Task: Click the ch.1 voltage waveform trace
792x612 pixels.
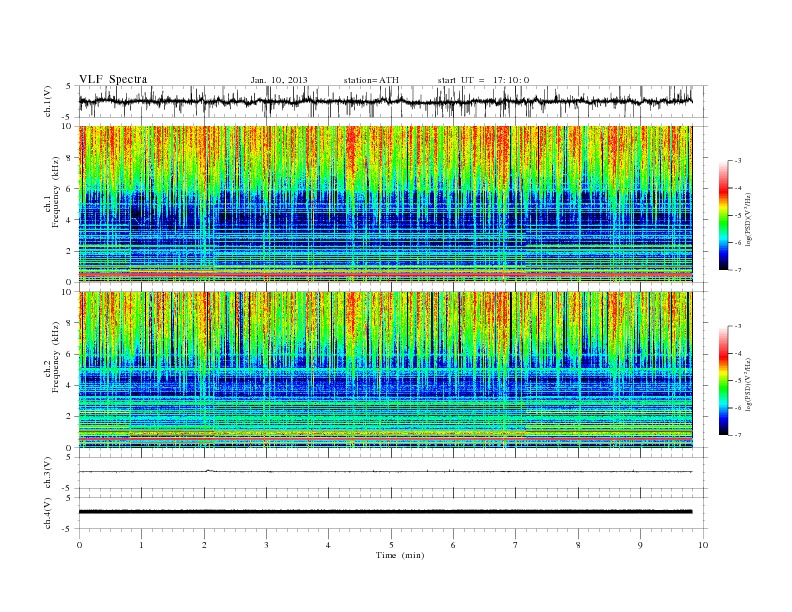Action: (385, 101)
